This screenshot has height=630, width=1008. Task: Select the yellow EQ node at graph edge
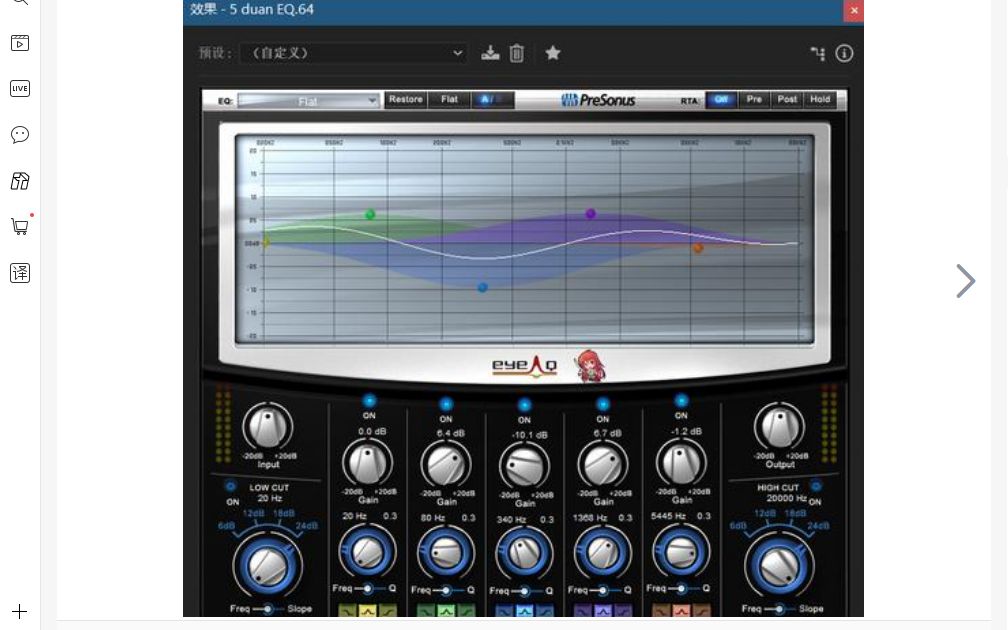[x=266, y=242]
